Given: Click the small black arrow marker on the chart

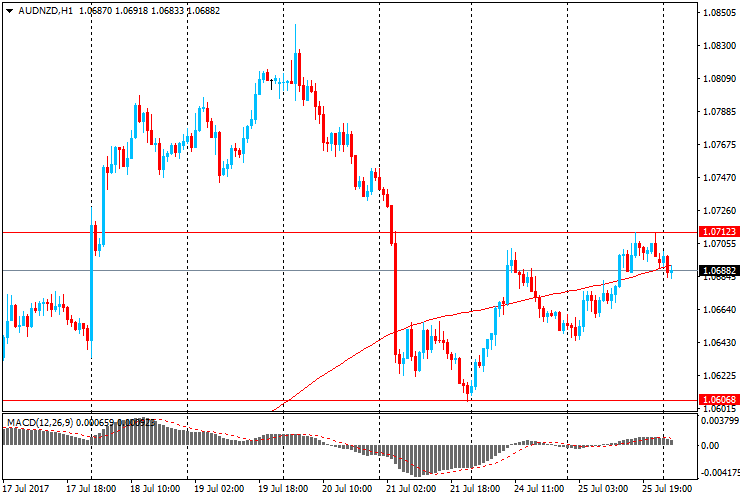Looking at the screenshot, I should click(x=271, y=84).
